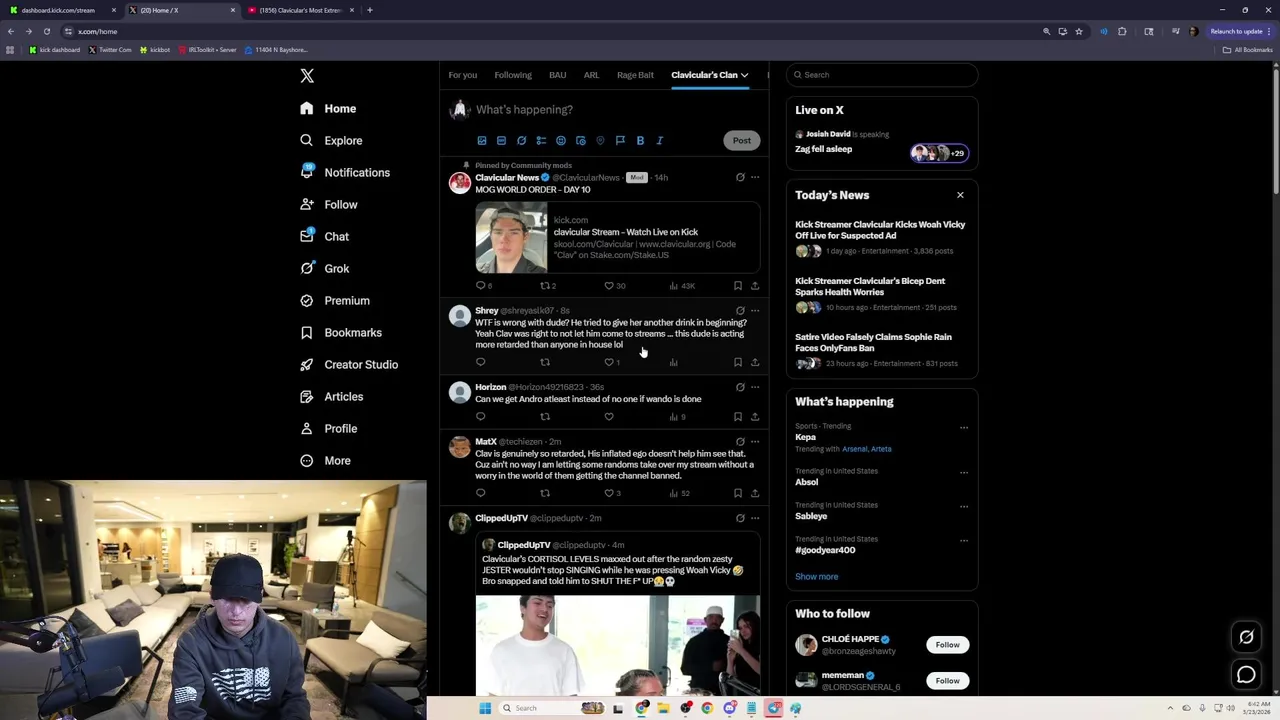The image size is (1280, 720).
Task: Add a GIF in the composer
Action: (x=501, y=140)
